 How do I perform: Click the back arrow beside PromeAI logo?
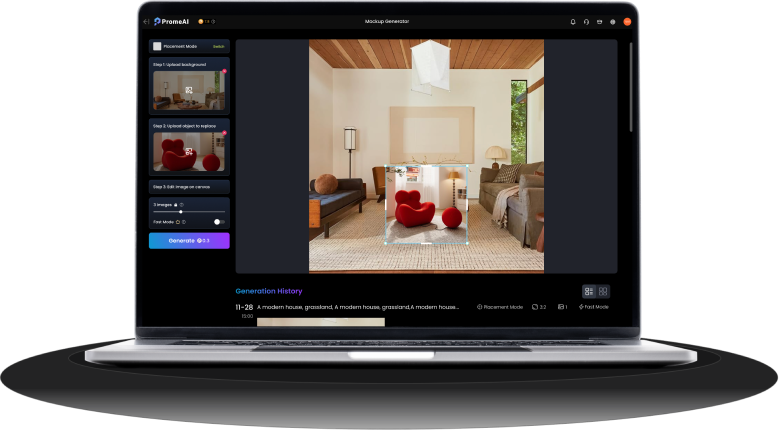pyautogui.click(x=147, y=21)
